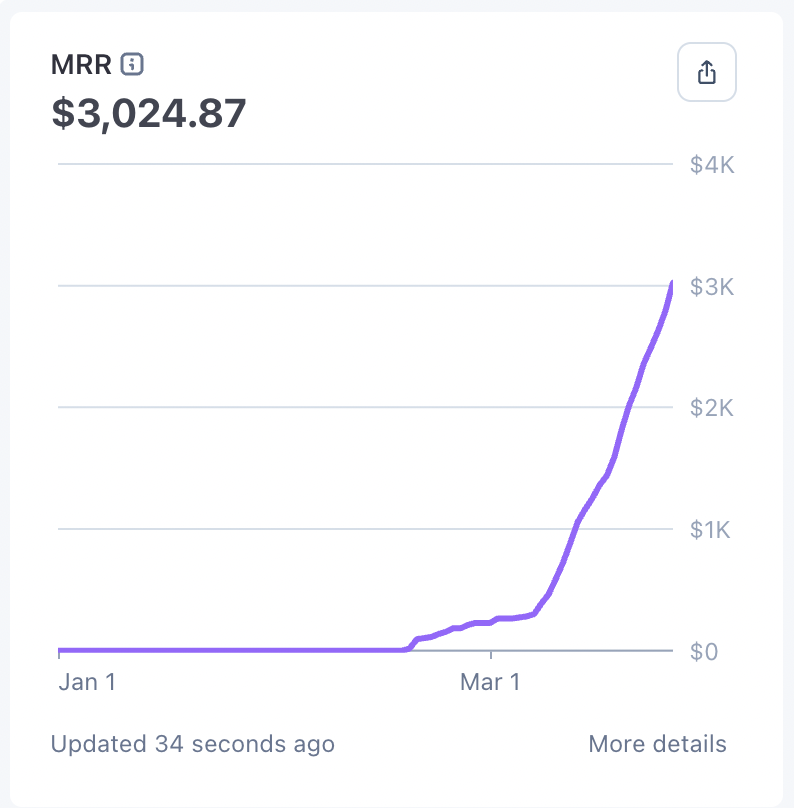Open the More details link

[x=657, y=744]
